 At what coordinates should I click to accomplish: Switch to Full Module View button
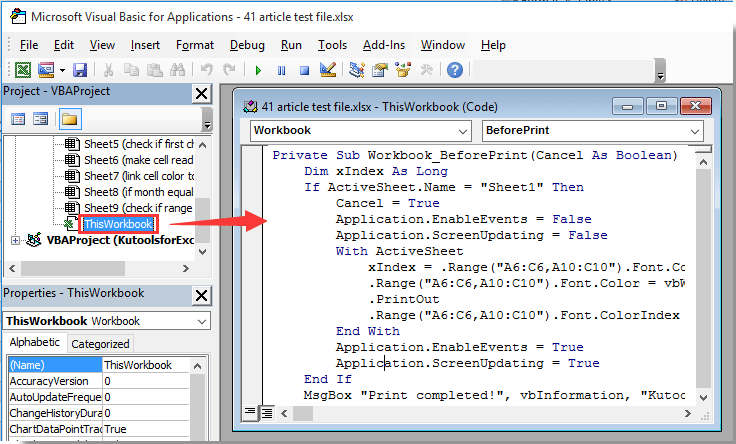point(266,412)
